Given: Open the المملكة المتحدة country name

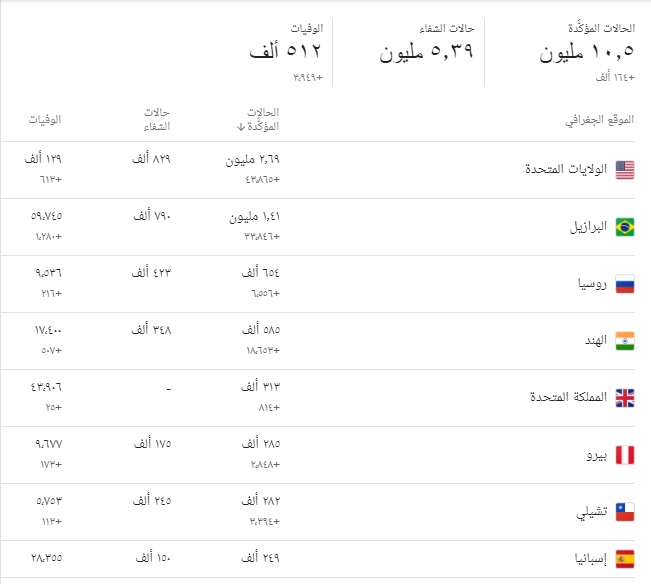Looking at the screenshot, I should click(x=568, y=397).
